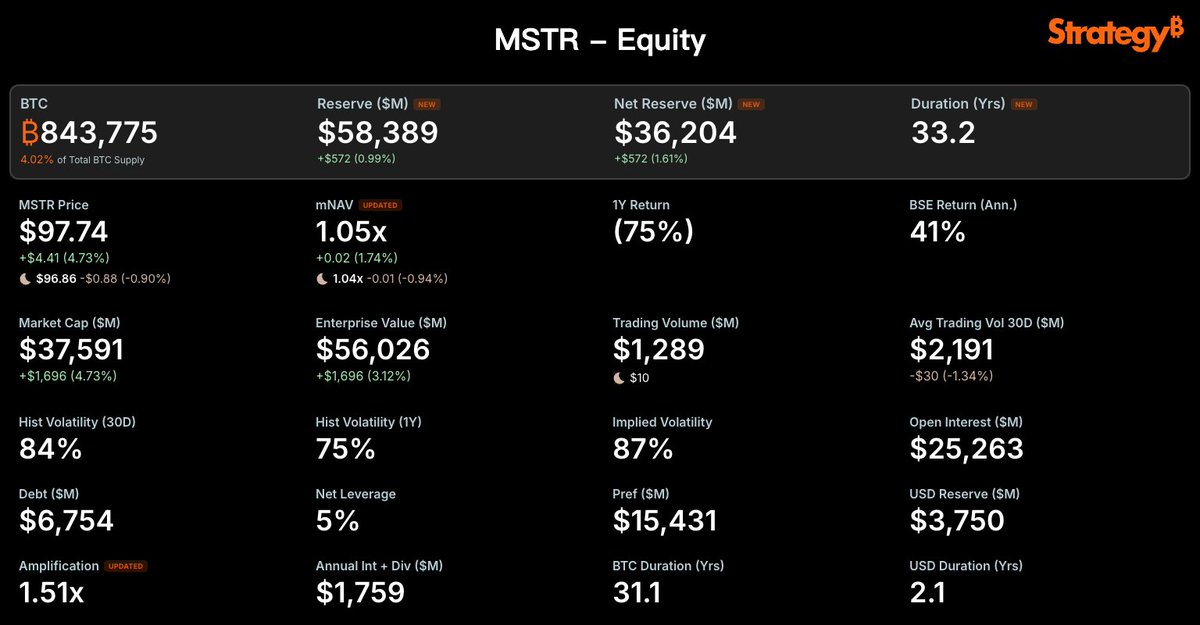Click the moon icon under MSTR Price

click(x=25, y=278)
